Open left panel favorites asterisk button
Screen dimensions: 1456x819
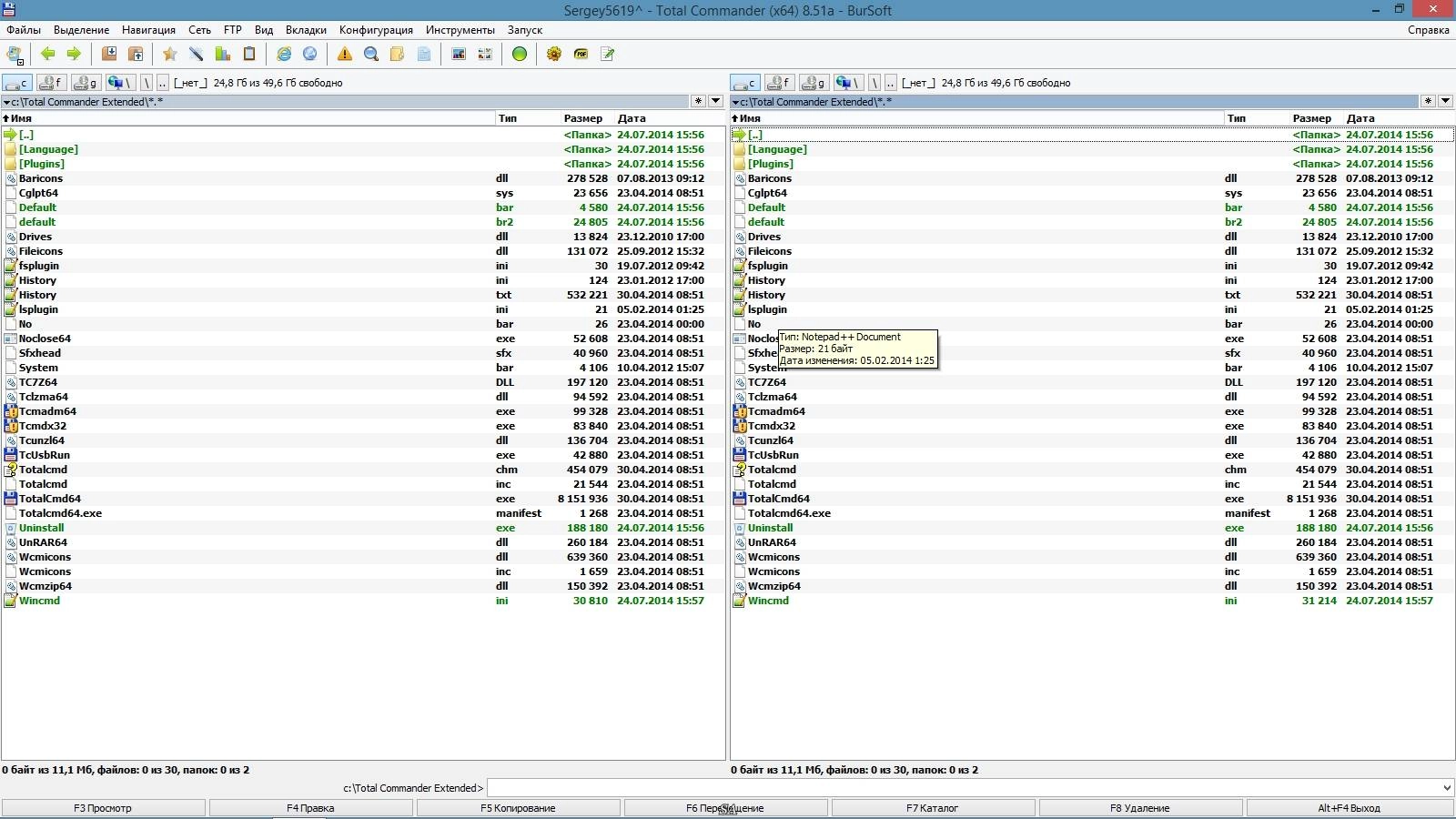698,101
